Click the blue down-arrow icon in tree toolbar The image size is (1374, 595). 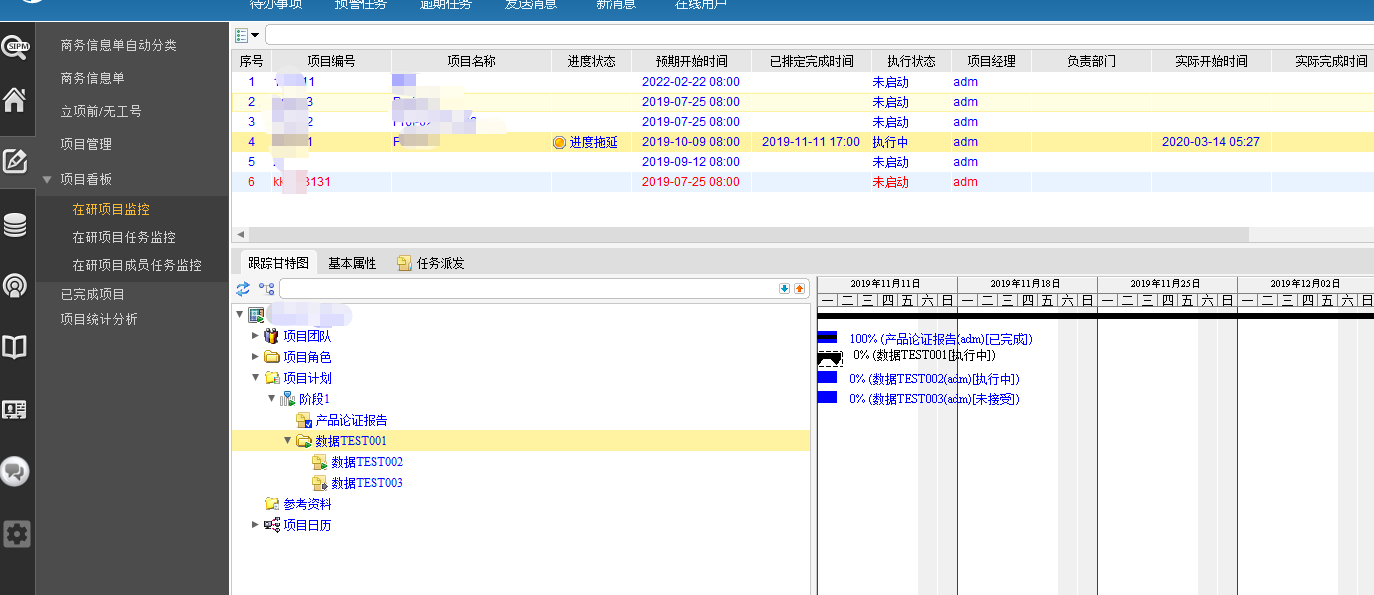click(784, 289)
